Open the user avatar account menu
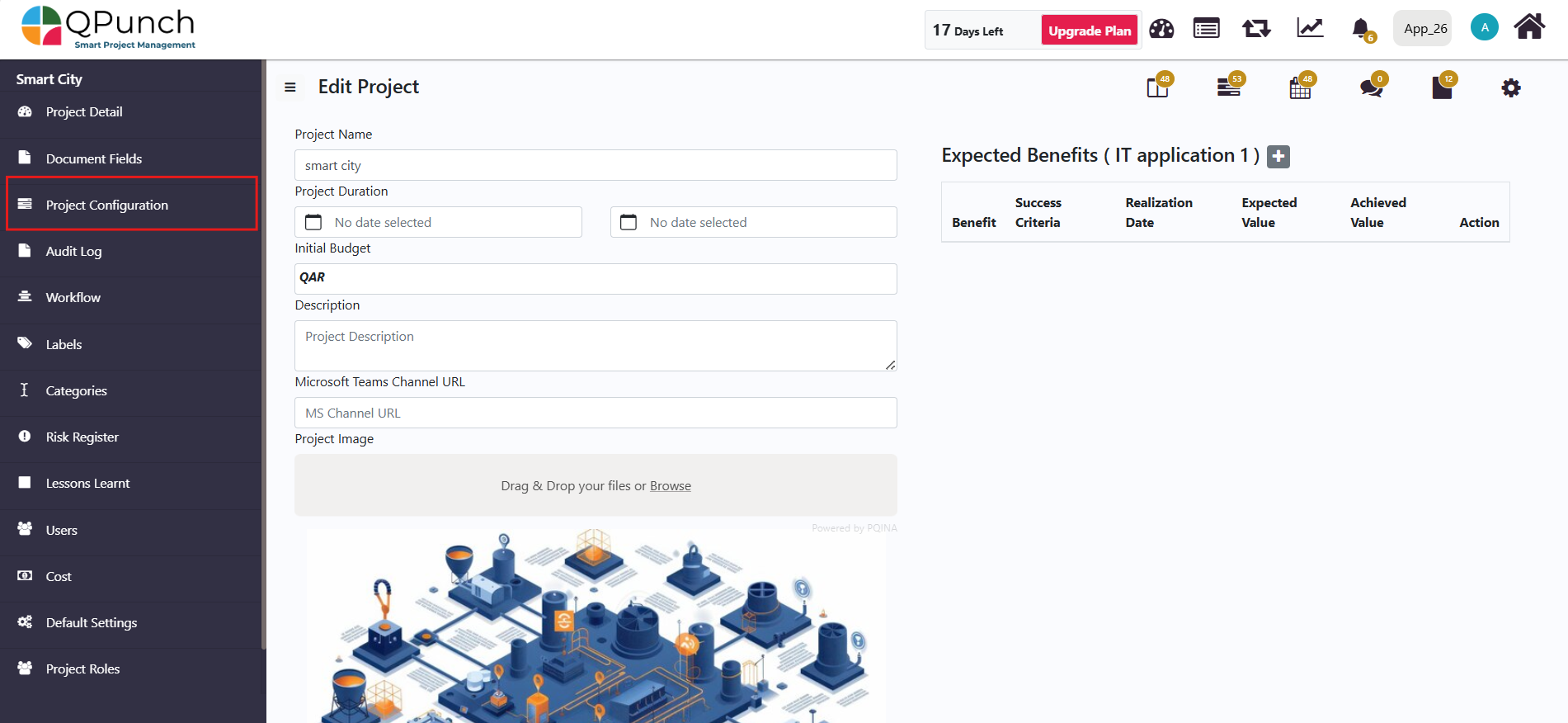Image resolution: width=1568 pixels, height=723 pixels. pyautogui.click(x=1484, y=28)
